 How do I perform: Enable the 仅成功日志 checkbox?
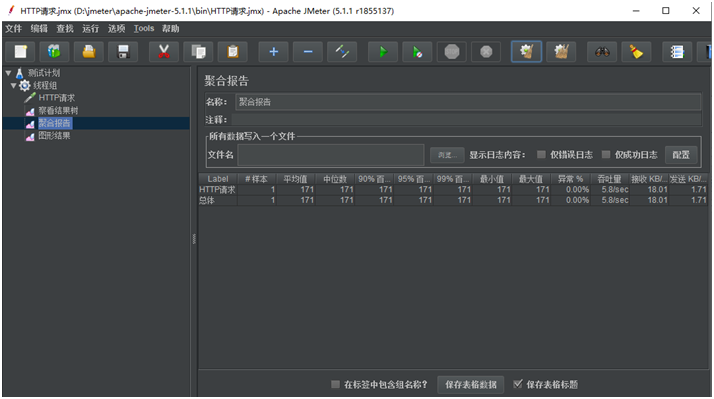coord(606,154)
